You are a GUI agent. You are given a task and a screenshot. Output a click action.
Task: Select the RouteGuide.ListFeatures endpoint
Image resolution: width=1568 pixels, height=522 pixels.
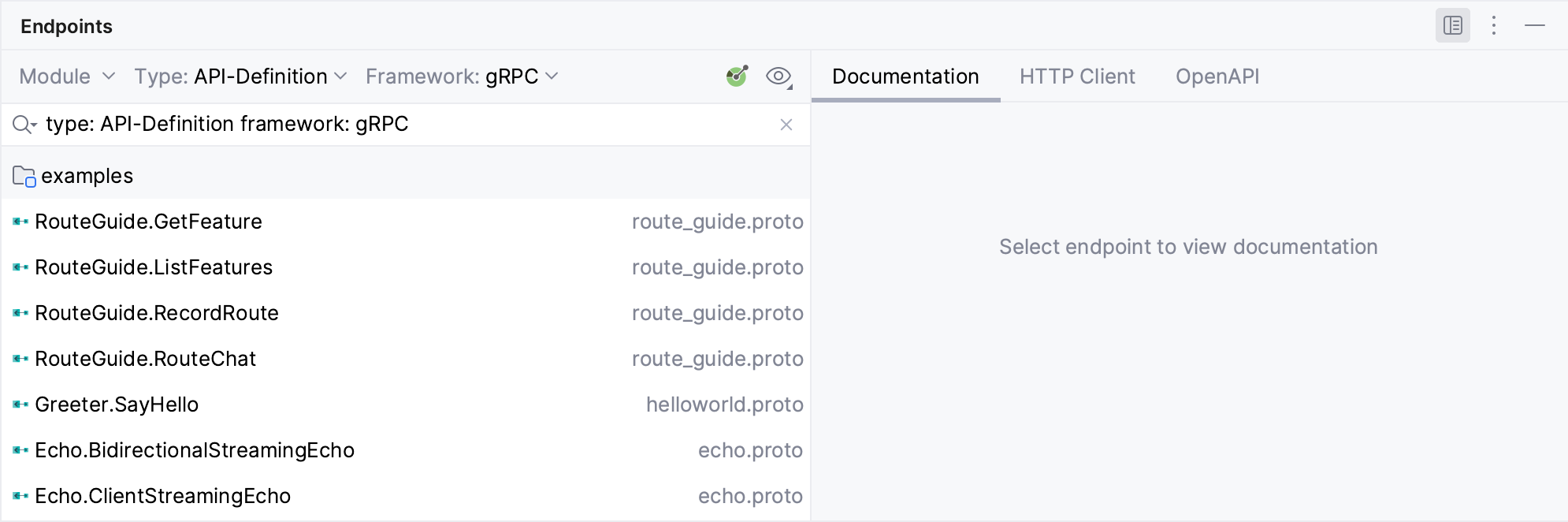click(x=154, y=267)
